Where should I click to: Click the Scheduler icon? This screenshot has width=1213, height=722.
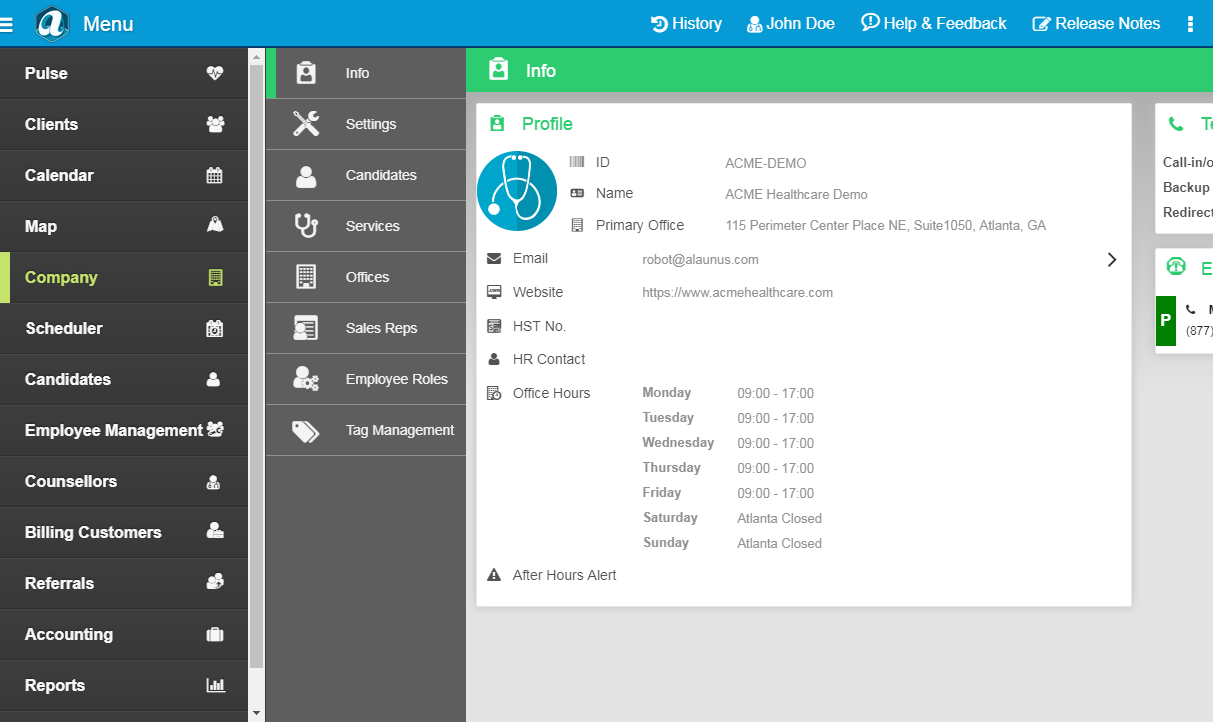[215, 328]
